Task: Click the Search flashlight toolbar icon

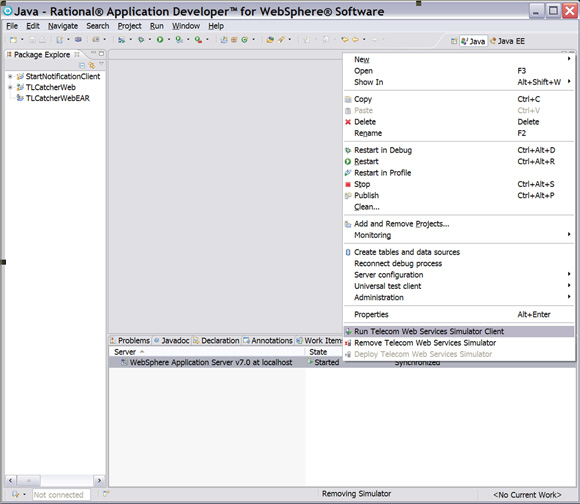Action: coord(281,40)
